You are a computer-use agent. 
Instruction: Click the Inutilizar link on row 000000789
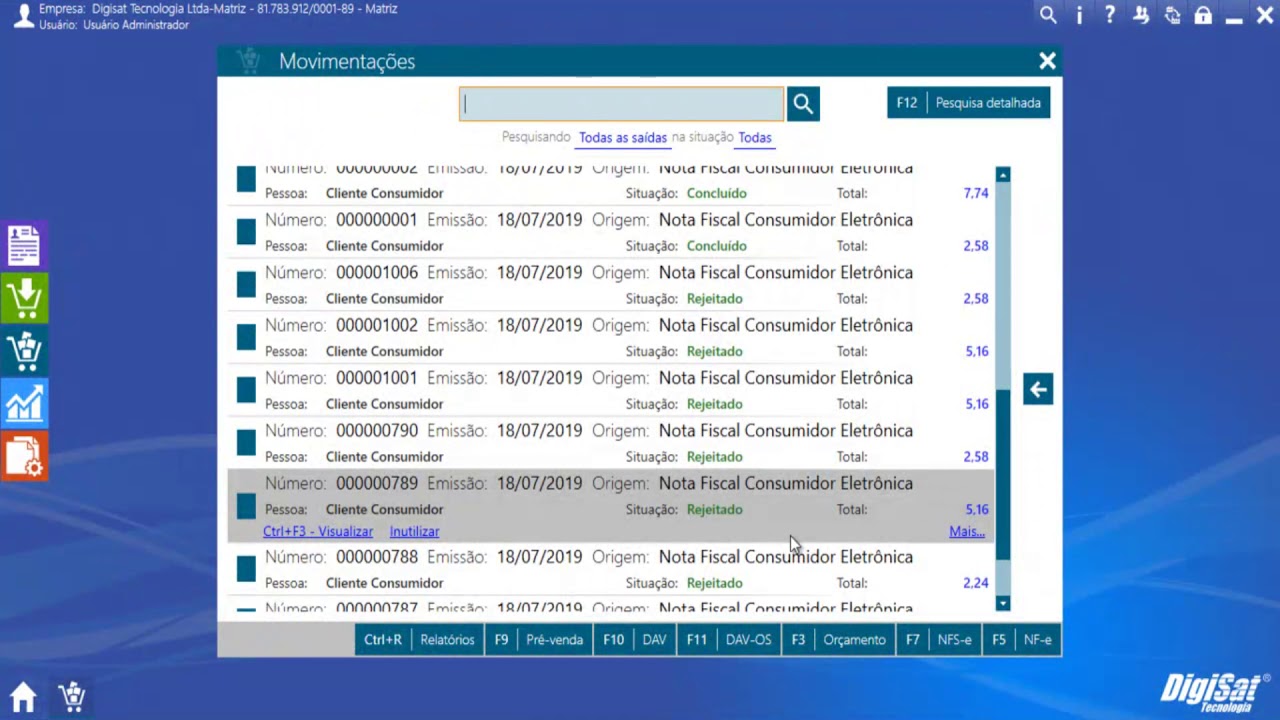pyautogui.click(x=414, y=532)
